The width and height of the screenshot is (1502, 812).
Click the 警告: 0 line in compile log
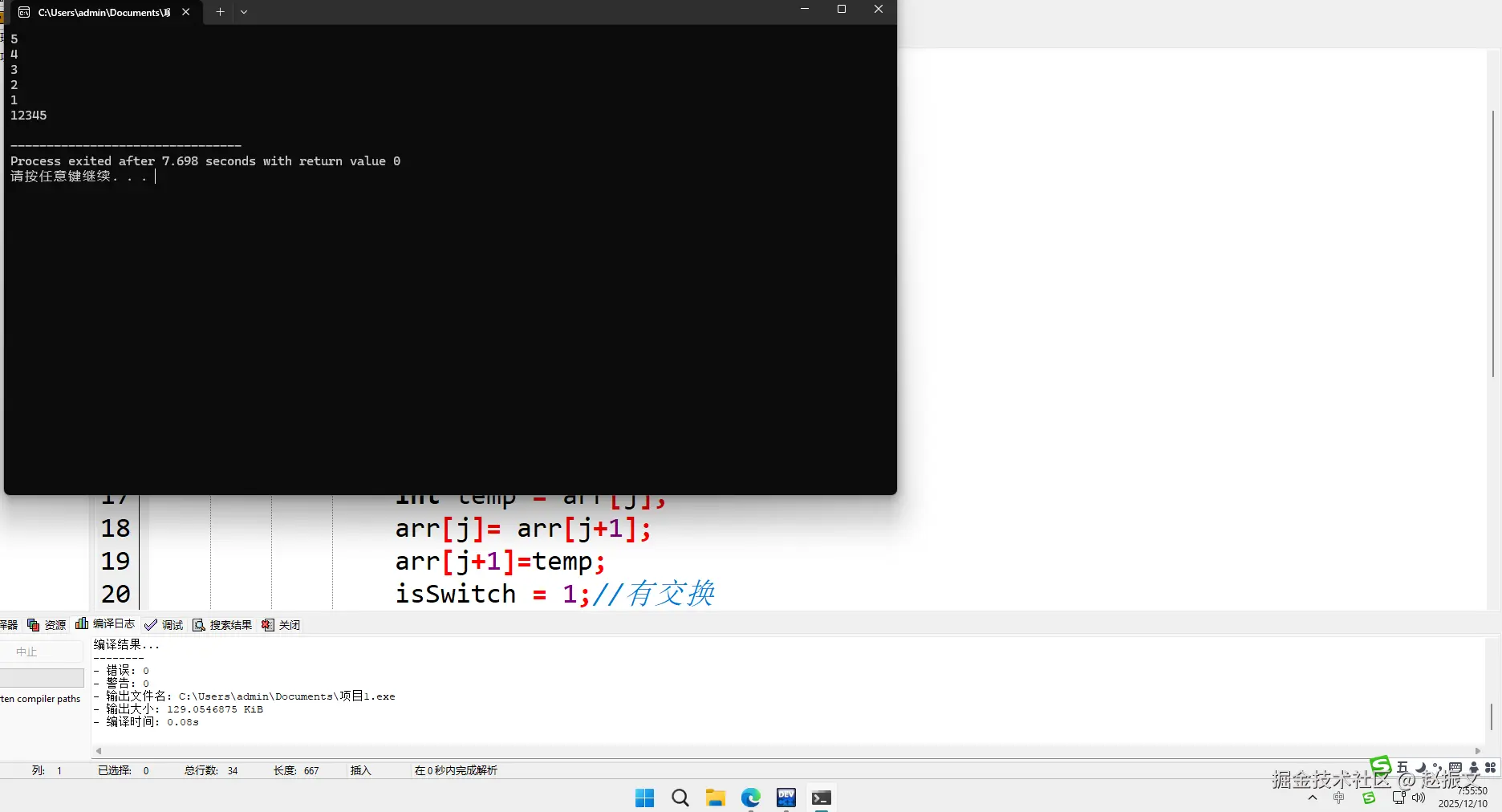coord(121,684)
